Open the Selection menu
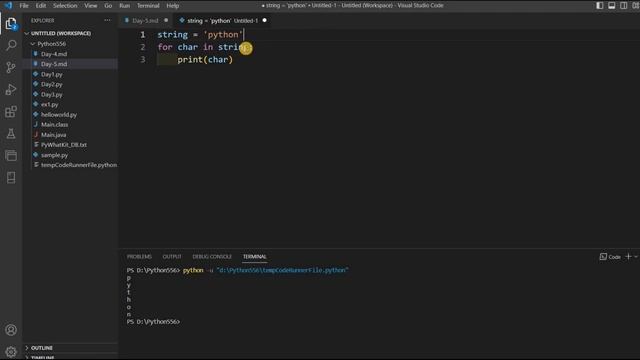Viewport: 640px width, 360px height. pos(65,6)
